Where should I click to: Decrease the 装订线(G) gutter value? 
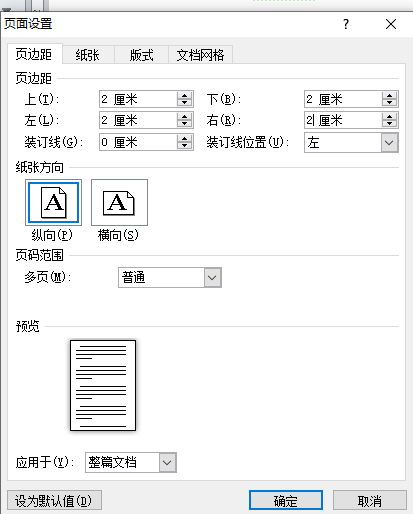[184, 146]
